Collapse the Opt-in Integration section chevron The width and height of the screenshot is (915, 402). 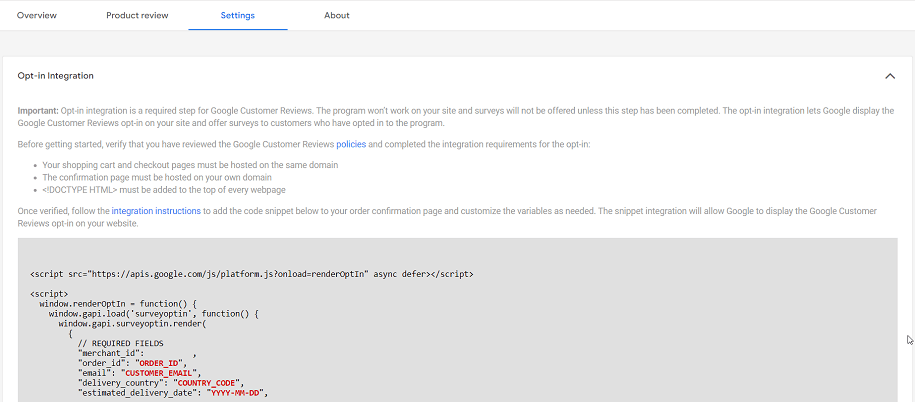889,76
